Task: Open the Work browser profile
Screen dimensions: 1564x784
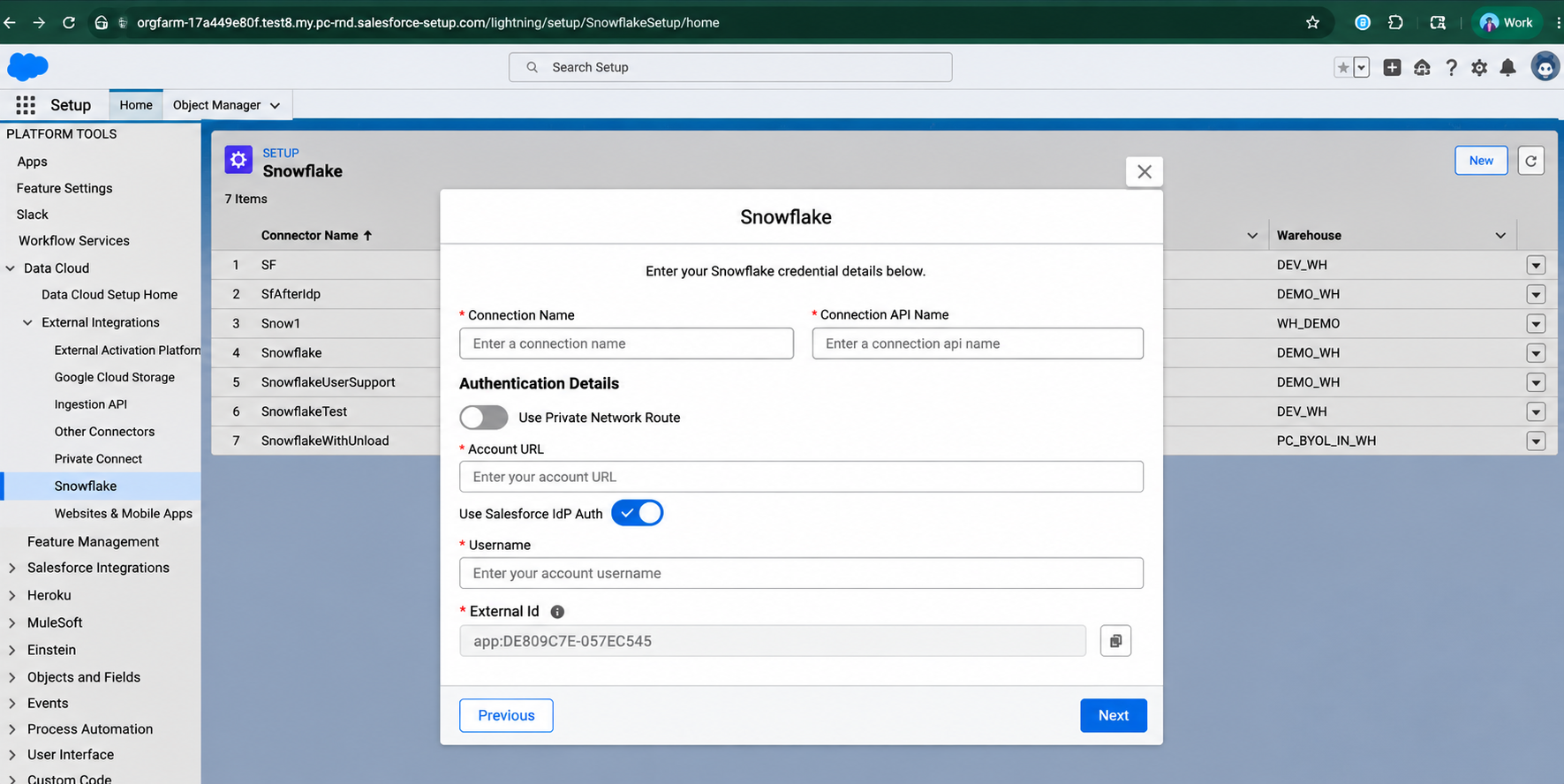Action: pyautogui.click(x=1507, y=22)
